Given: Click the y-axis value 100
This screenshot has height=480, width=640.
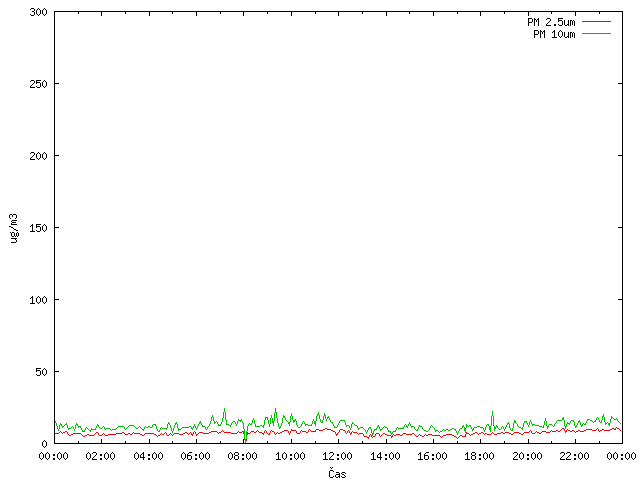Looking at the screenshot, I should point(38,300).
